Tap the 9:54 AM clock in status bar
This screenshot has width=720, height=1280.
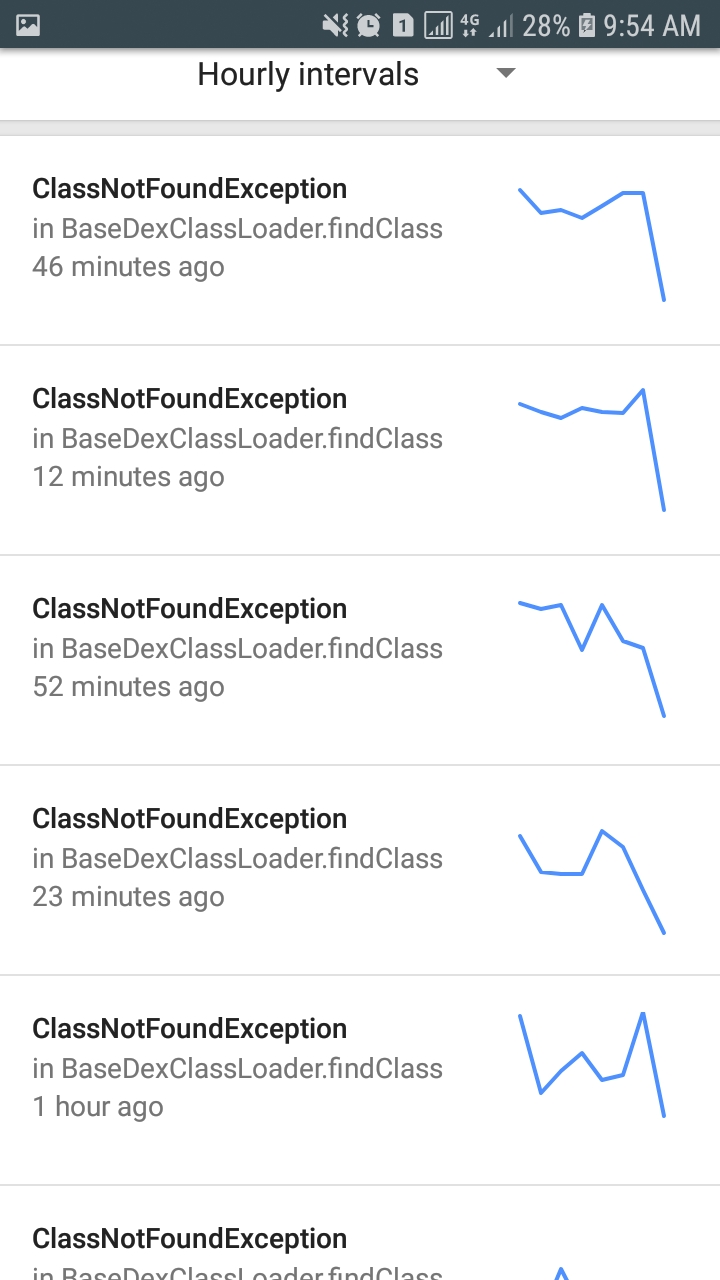point(652,25)
